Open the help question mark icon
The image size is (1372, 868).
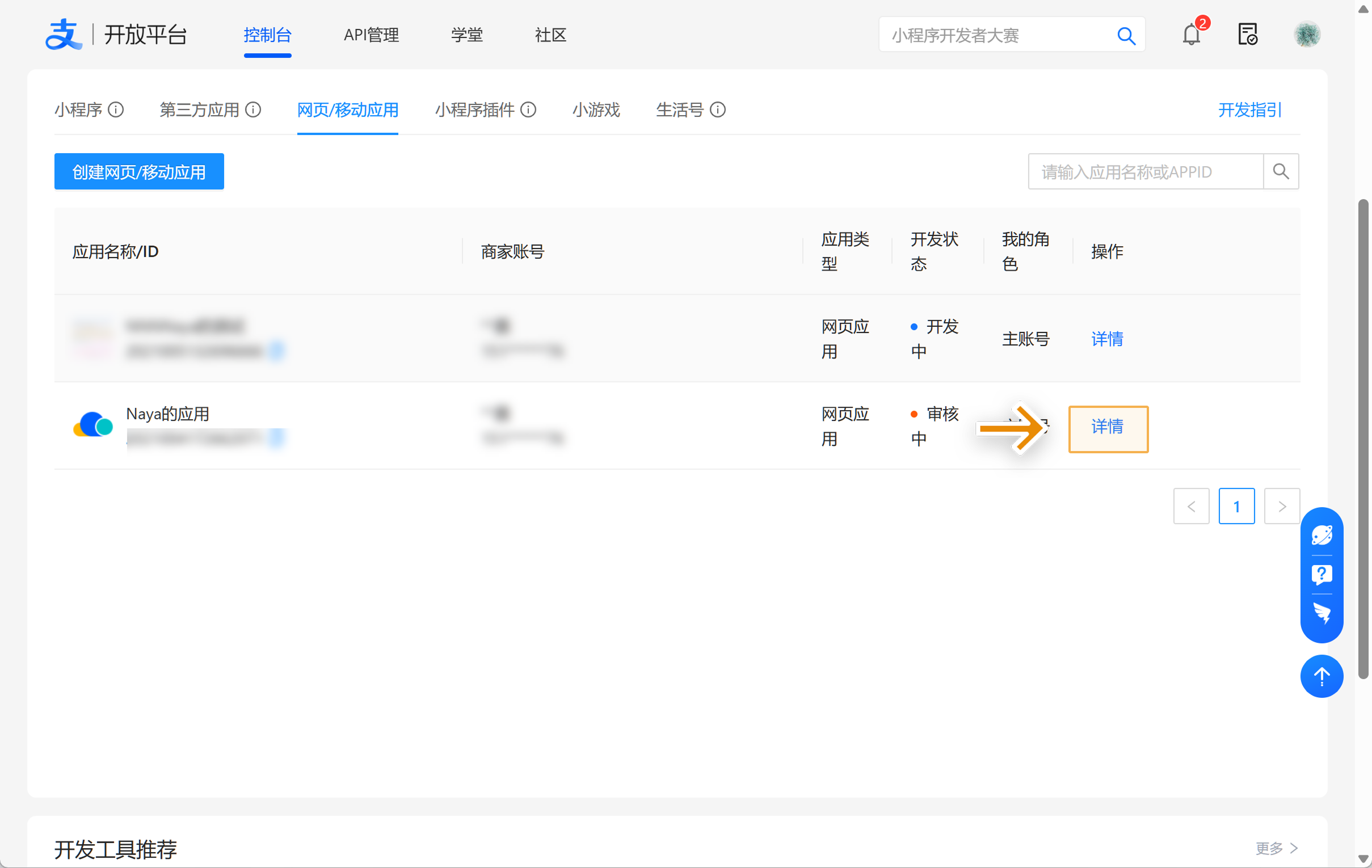[x=1322, y=574]
